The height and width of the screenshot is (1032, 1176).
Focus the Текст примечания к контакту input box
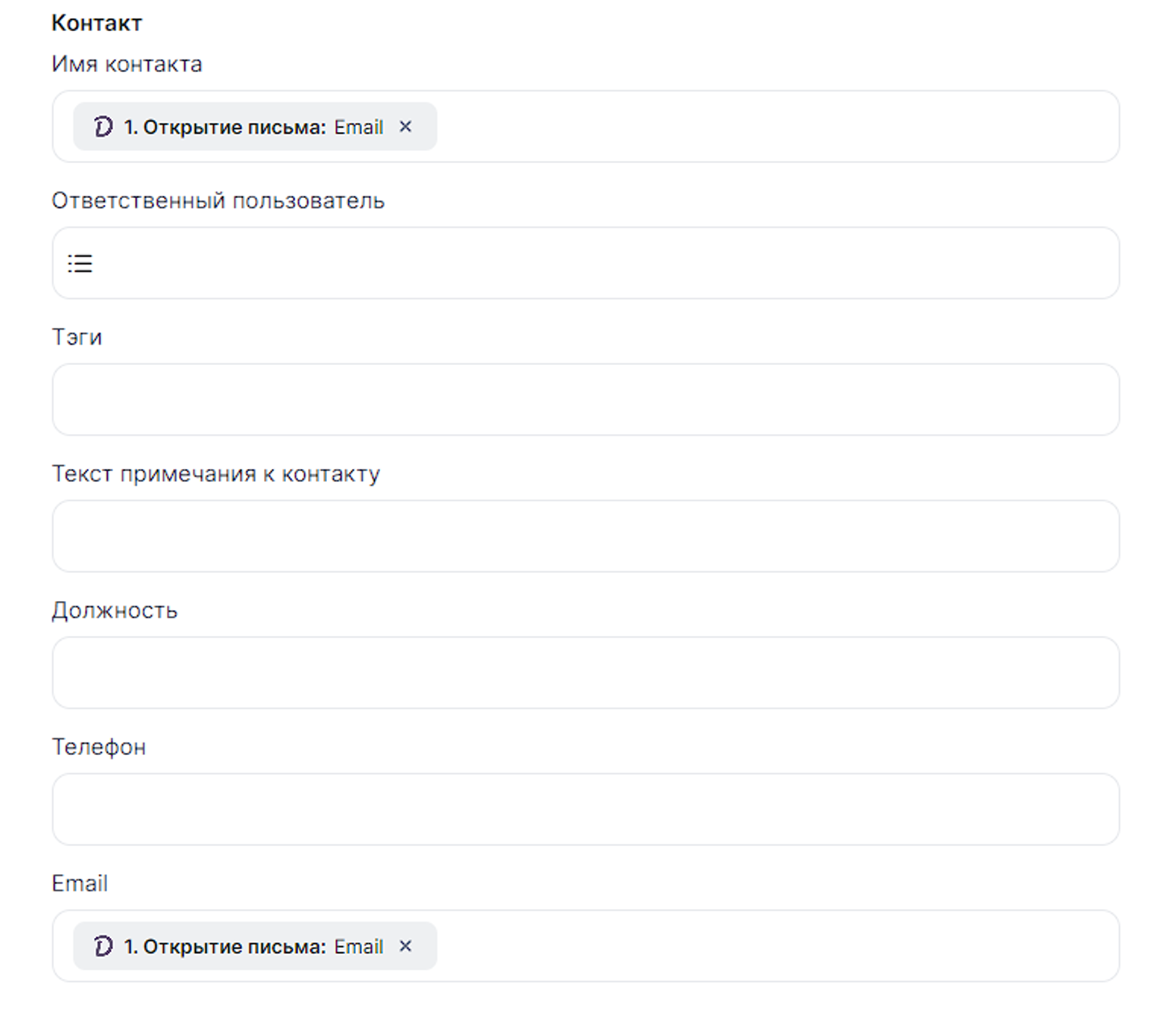coord(585,536)
